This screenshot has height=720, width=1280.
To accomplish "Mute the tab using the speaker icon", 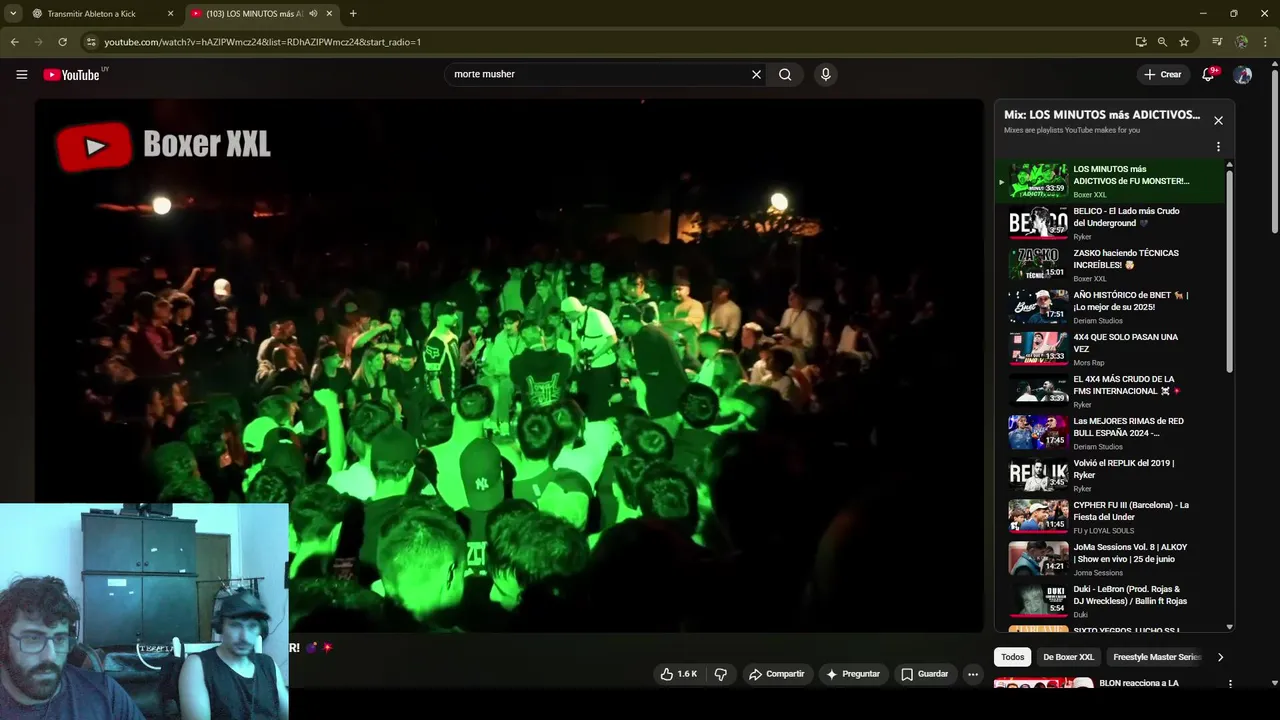I will coord(313,14).
